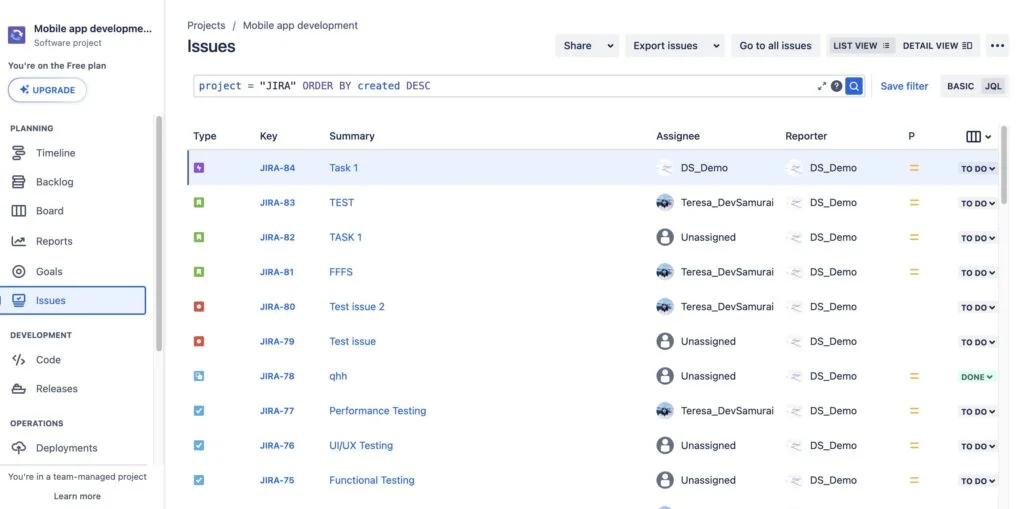This screenshot has height=509, width=1020.
Task: Click the bug type icon for JIRA-80
Action: coord(199,307)
